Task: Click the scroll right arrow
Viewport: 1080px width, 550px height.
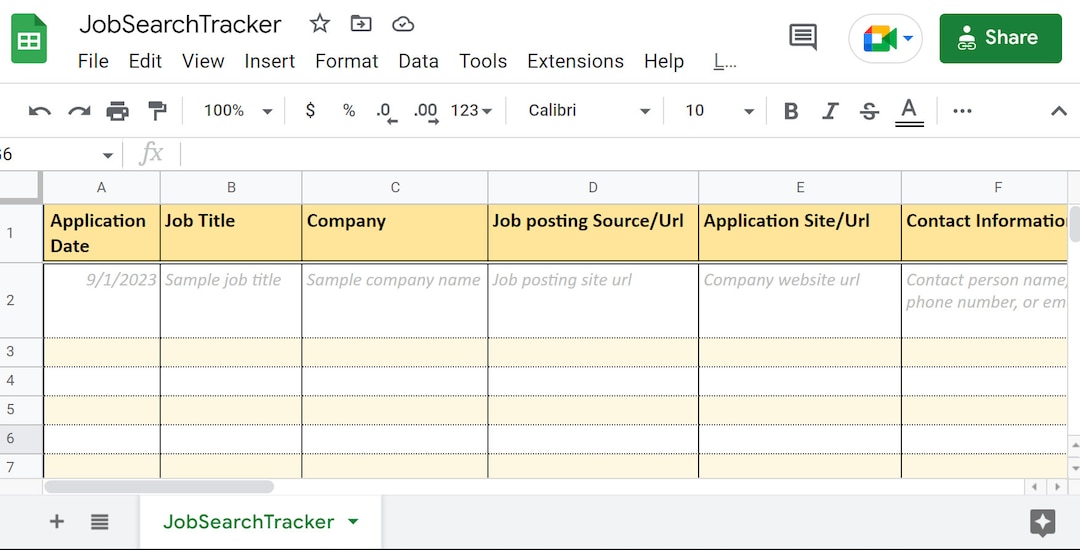Action: 1057,487
